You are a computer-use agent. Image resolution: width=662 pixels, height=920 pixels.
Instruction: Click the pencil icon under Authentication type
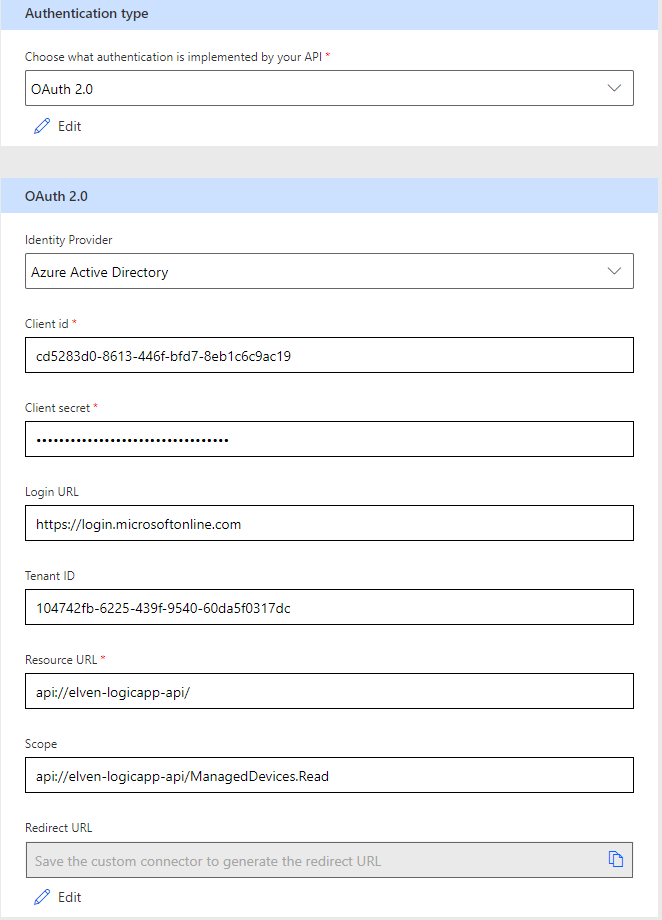pyautogui.click(x=42, y=126)
